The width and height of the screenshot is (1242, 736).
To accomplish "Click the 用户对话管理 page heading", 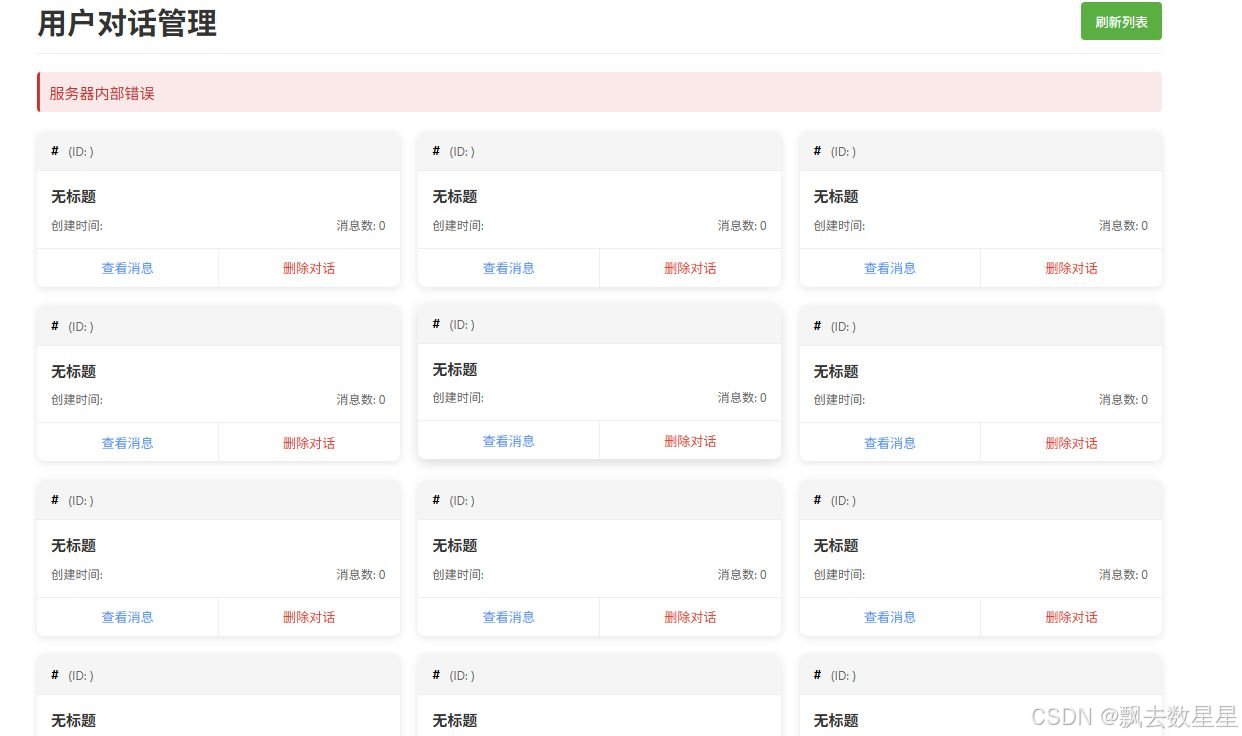I will click(127, 23).
